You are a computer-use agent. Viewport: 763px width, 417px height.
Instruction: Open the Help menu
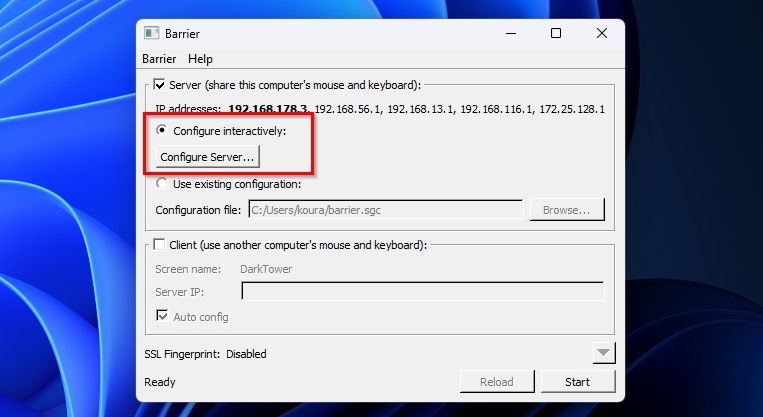pos(200,59)
